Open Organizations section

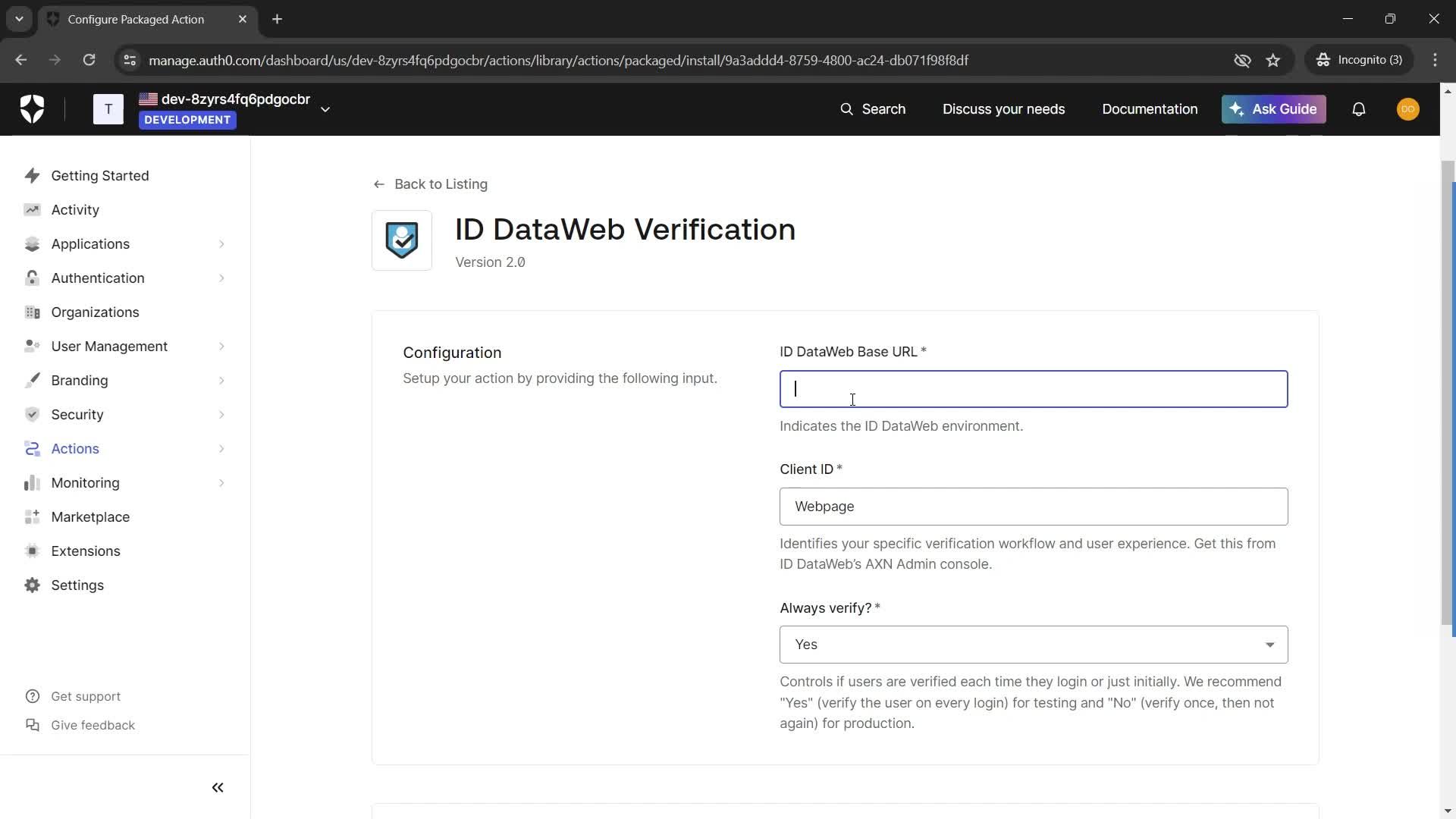click(x=95, y=312)
